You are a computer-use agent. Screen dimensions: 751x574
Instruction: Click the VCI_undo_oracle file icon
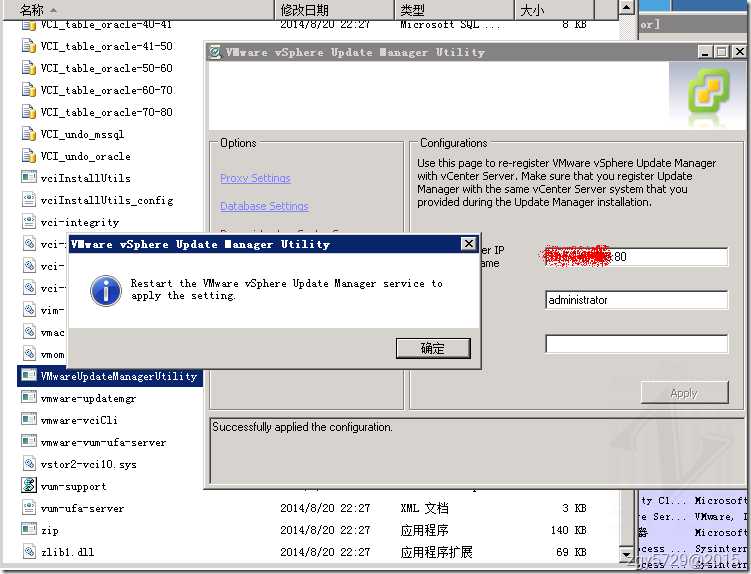click(x=29, y=156)
